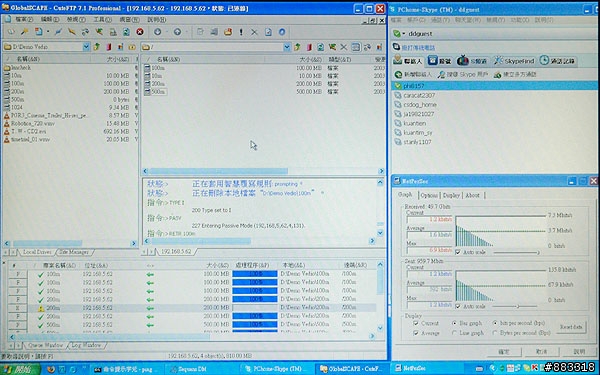The image size is (600, 375).
Task: Click the local pane red bookmark icon
Action: (109, 47)
